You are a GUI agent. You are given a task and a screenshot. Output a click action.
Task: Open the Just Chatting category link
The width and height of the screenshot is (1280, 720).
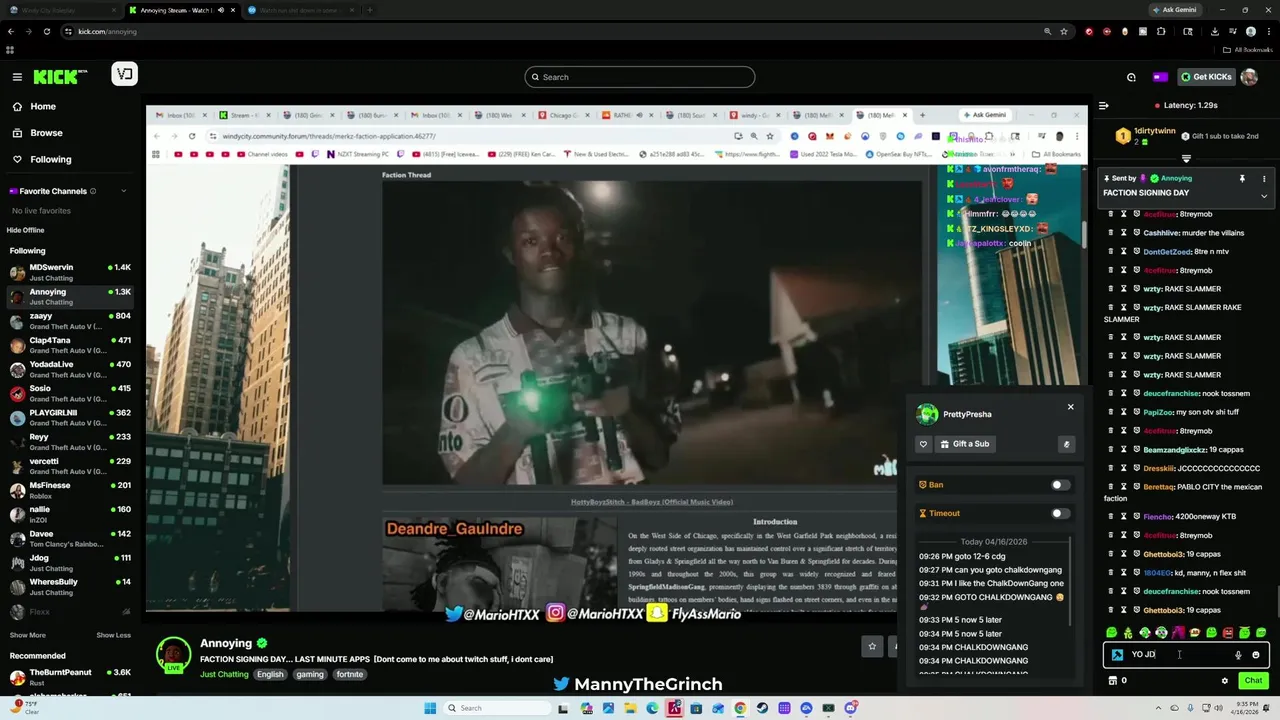(224, 674)
